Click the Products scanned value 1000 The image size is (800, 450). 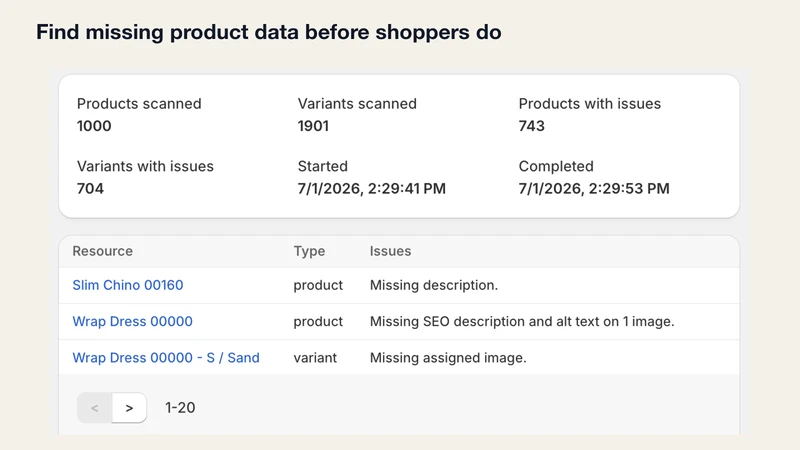pos(94,126)
